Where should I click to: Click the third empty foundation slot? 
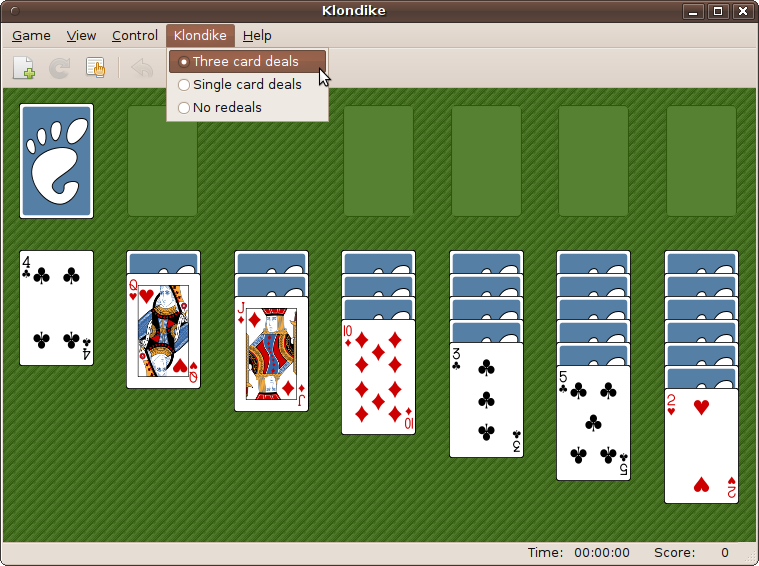point(593,161)
